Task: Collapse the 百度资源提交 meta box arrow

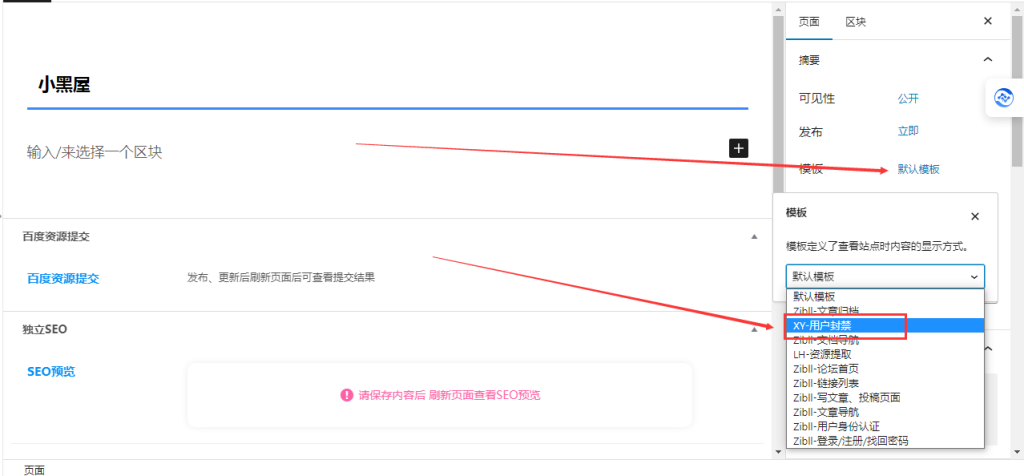Action: (x=754, y=236)
